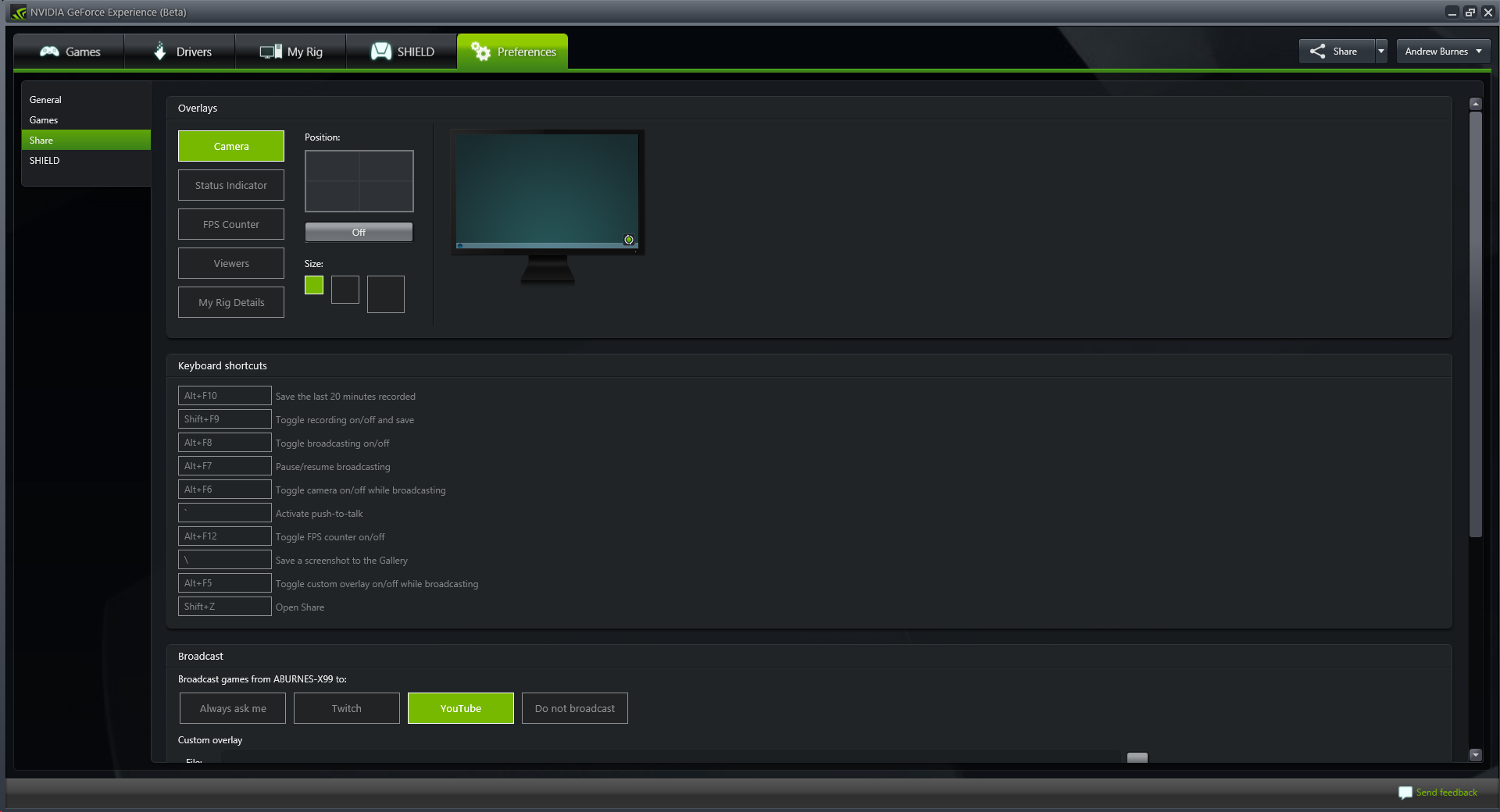Image resolution: width=1500 pixels, height=812 pixels.
Task: Choose Twitch as broadcast destination
Action: coord(347,708)
